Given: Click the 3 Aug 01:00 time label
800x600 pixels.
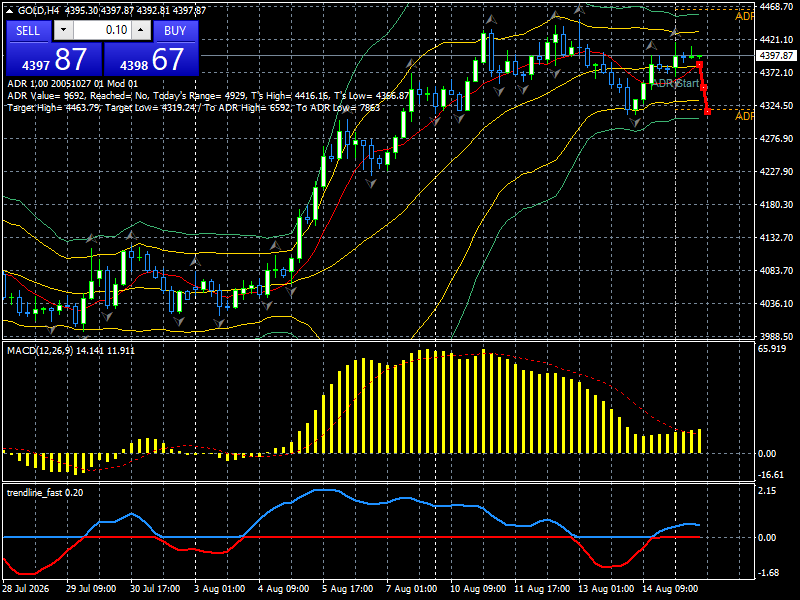Looking at the screenshot, I should [219, 588].
